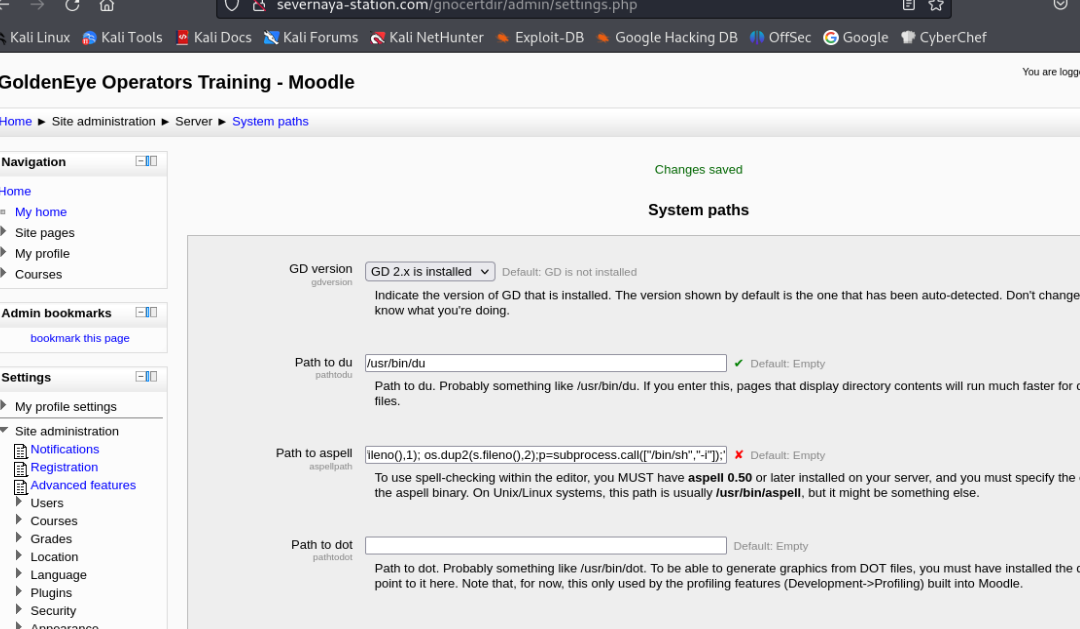Go to Home in the breadcrumb
The image size is (1080, 629).
point(16,121)
